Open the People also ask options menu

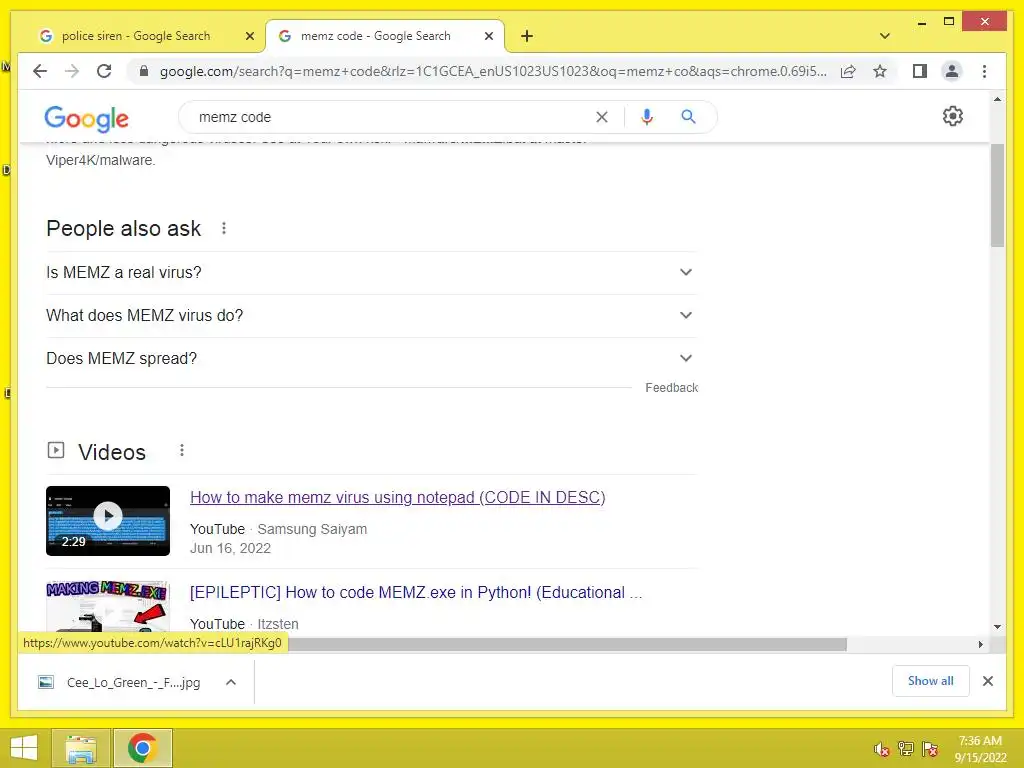coord(223,228)
